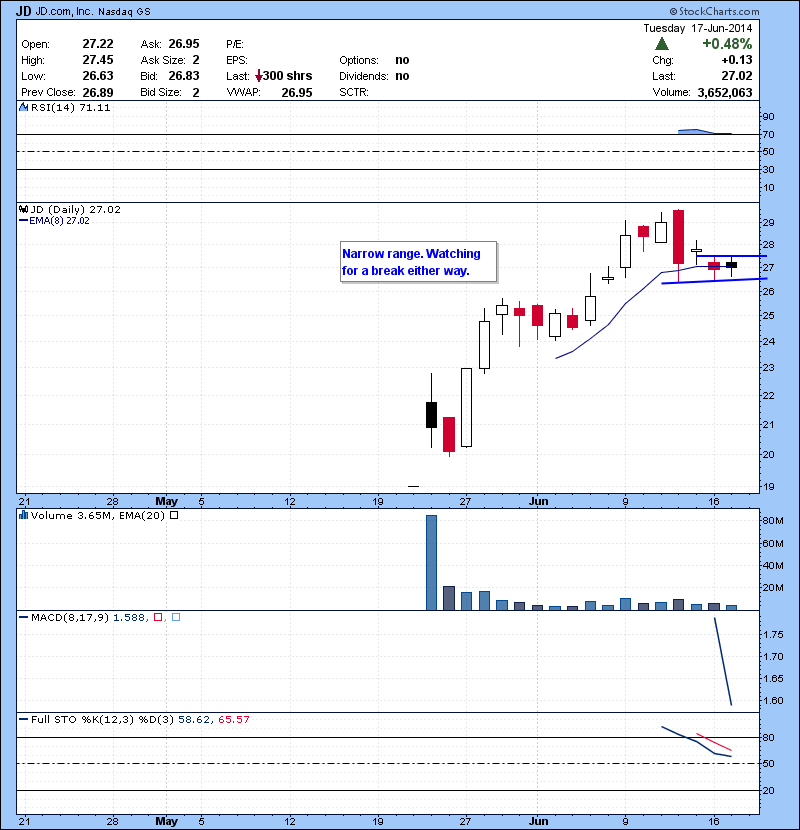Viewport: 800px width, 830px height.
Task: Click the light blue square in MACD legend
Action: click(176, 617)
